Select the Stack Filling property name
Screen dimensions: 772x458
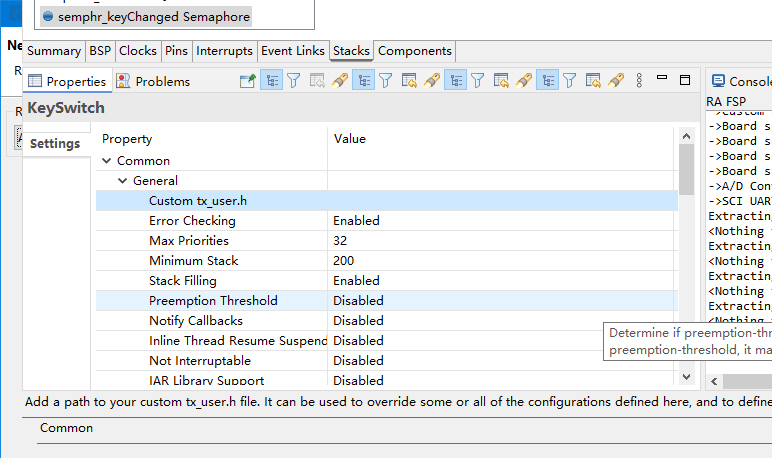183,281
